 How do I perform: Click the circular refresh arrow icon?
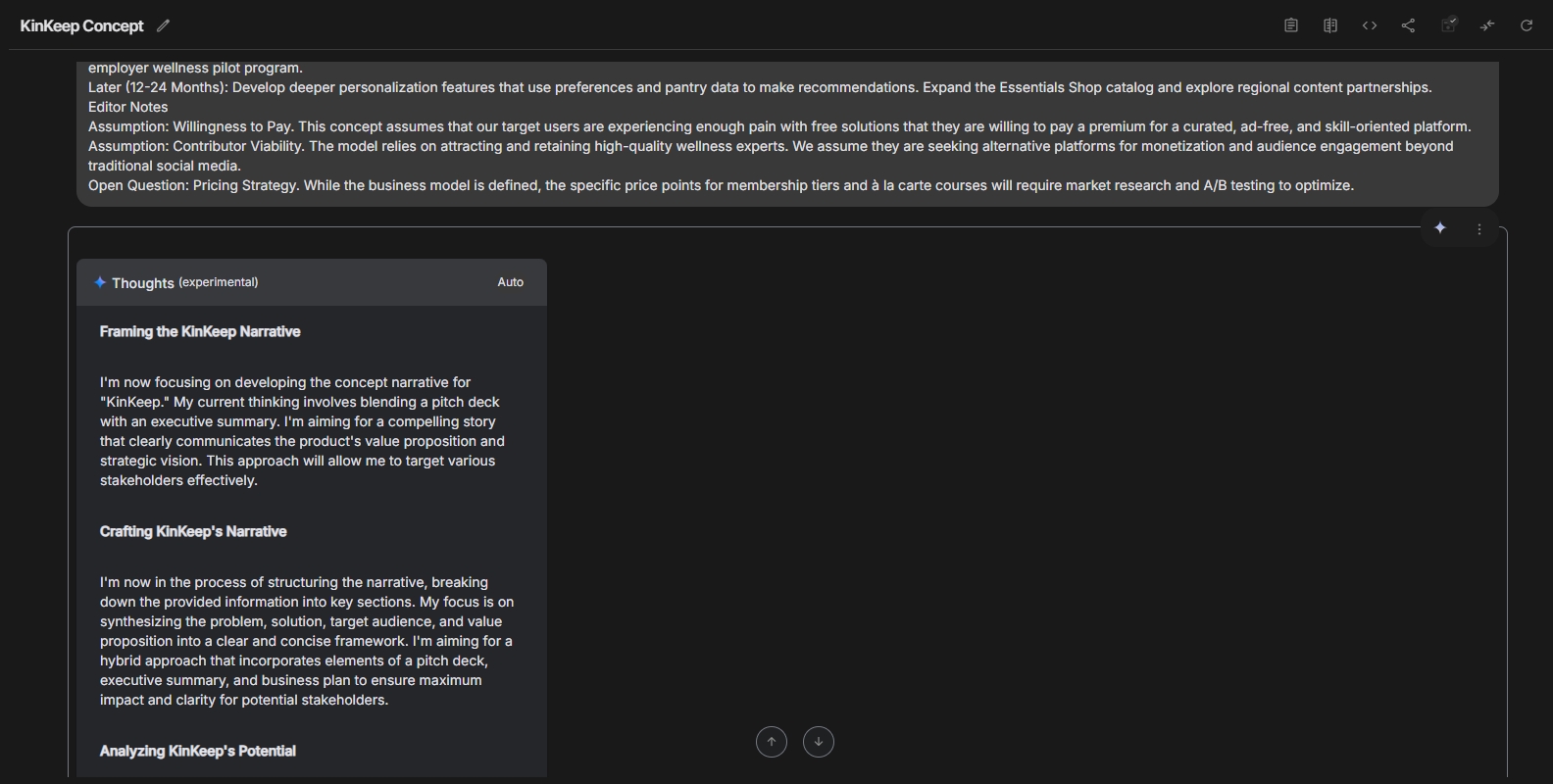pos(1527,25)
